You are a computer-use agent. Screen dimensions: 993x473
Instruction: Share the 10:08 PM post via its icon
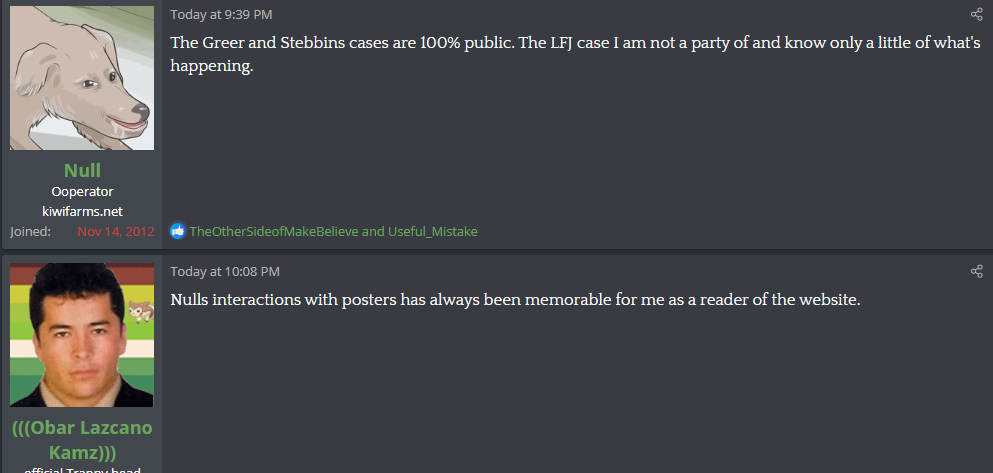pyautogui.click(x=977, y=271)
